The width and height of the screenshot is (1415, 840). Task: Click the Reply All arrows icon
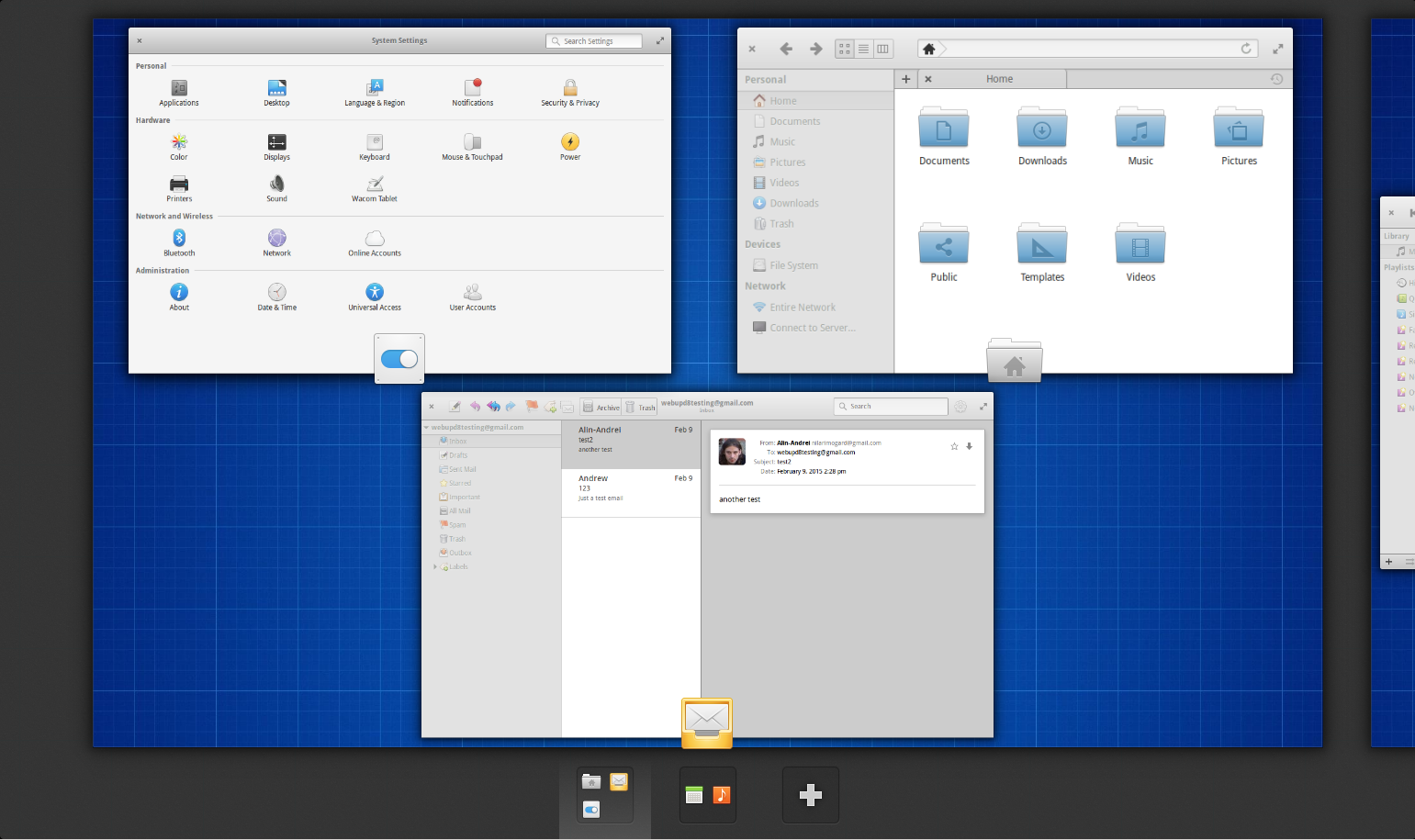coord(493,406)
